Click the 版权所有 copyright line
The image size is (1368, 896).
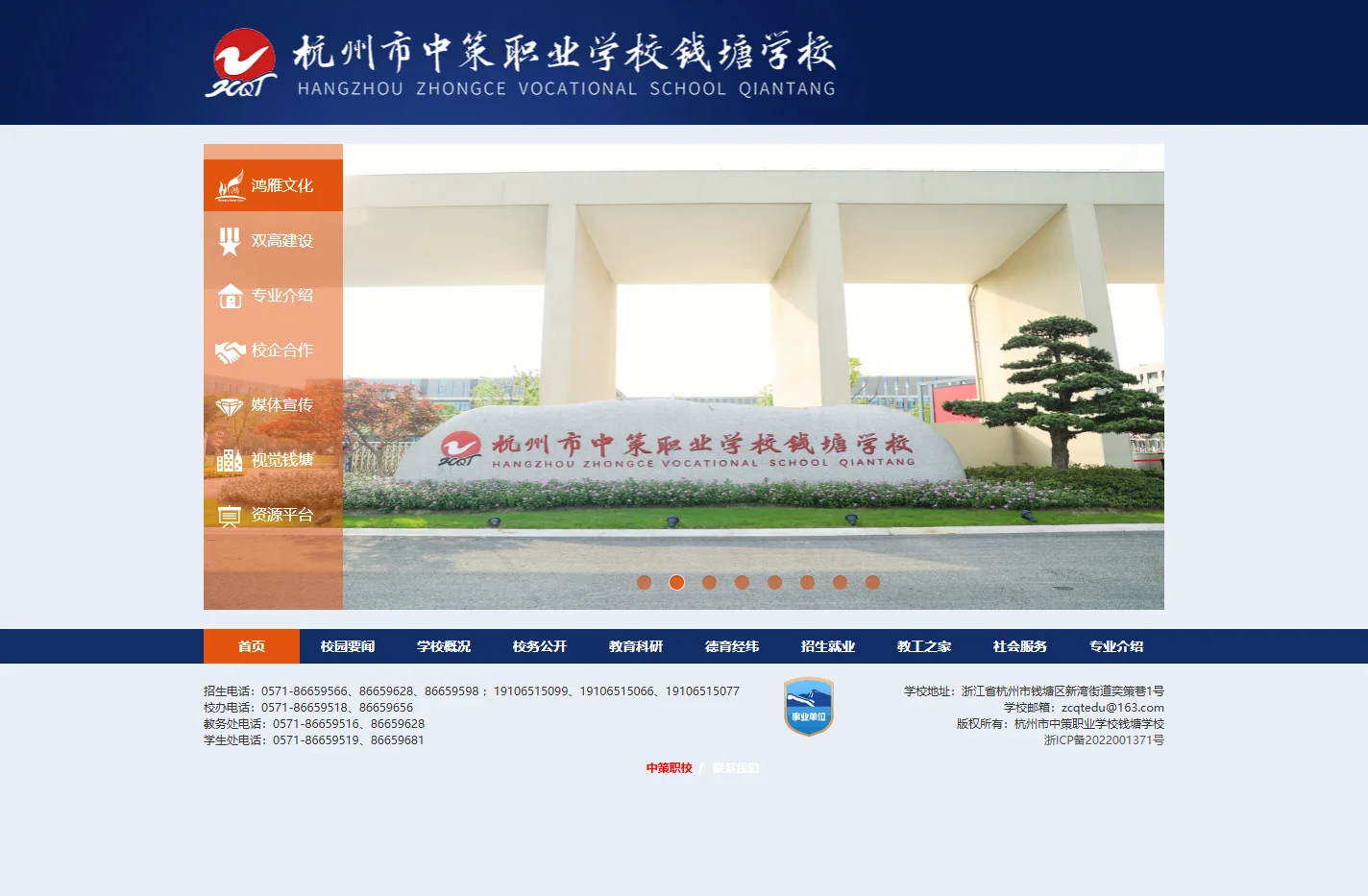click(1060, 724)
